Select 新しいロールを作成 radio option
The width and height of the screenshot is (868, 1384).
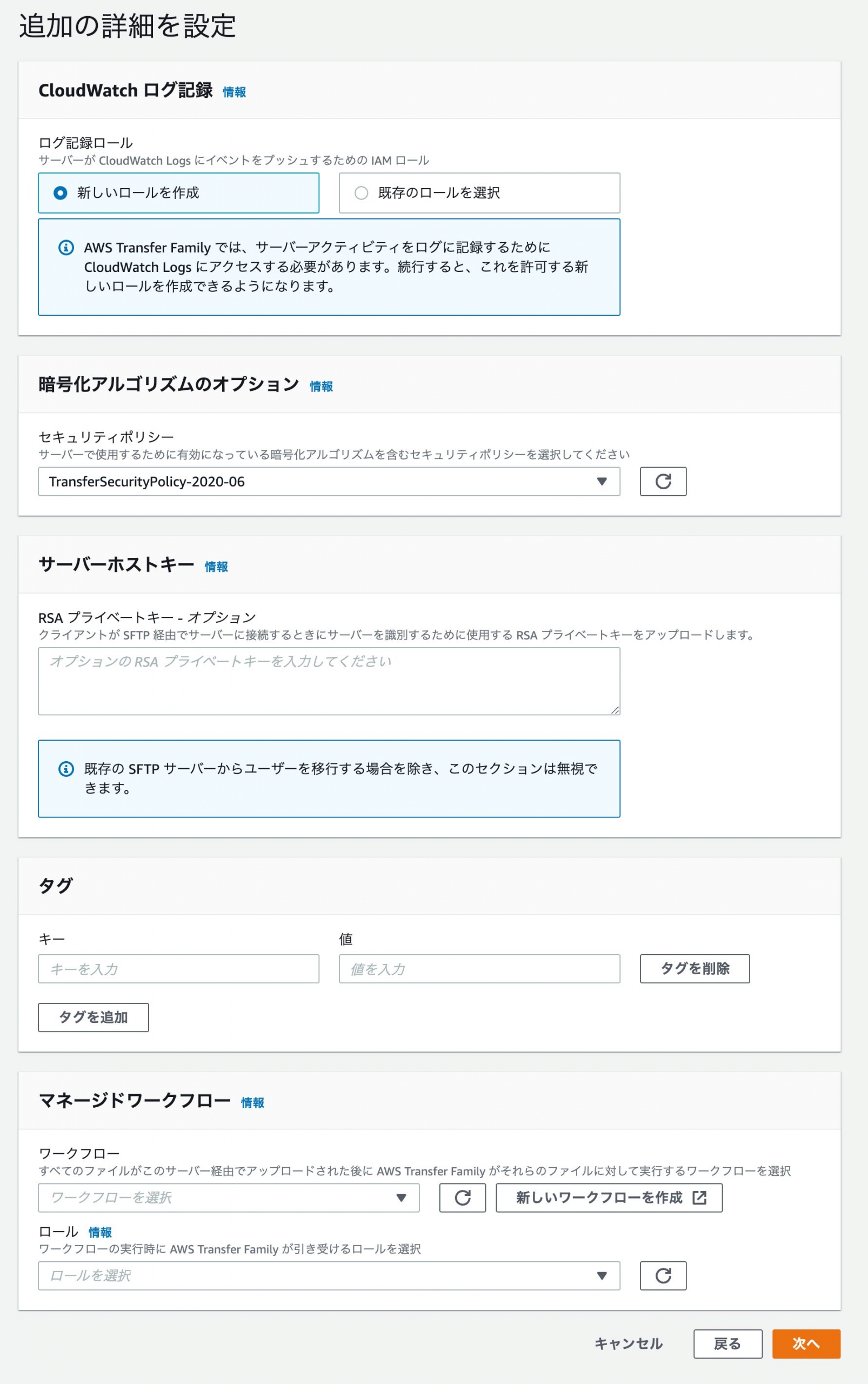[178, 193]
